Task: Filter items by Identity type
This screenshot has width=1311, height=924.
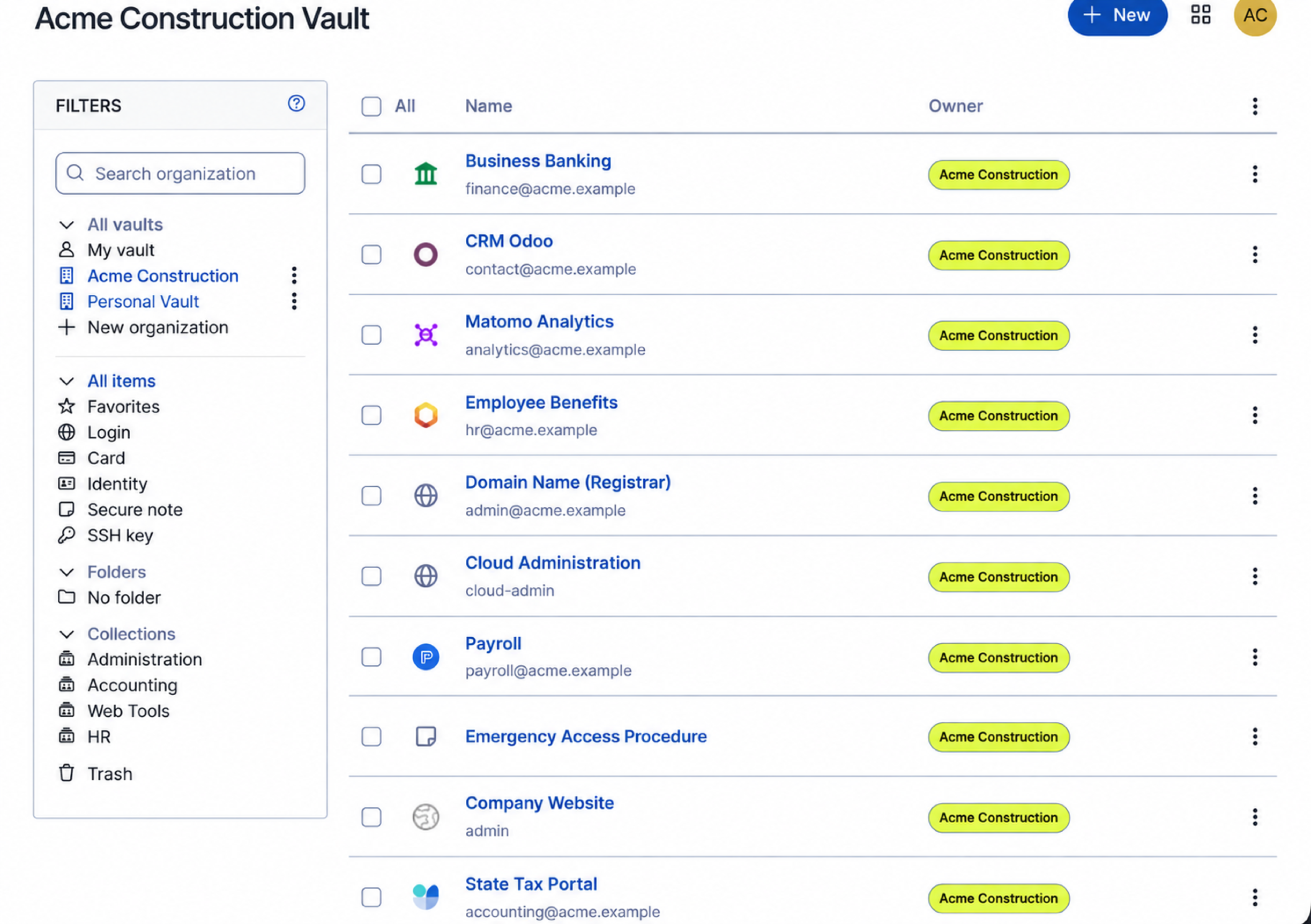Action: pyautogui.click(x=117, y=483)
